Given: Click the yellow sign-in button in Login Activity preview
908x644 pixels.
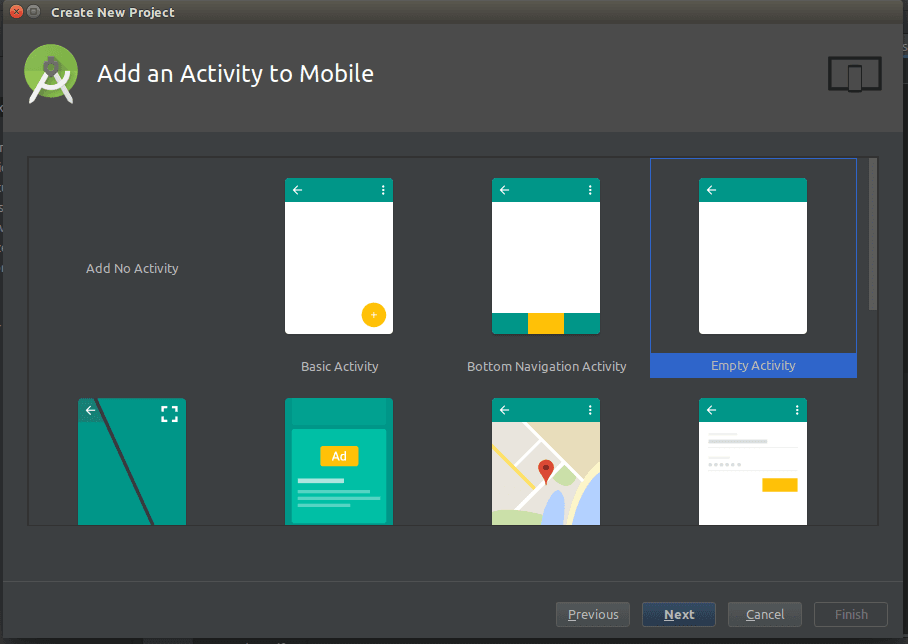Looking at the screenshot, I should click(x=781, y=485).
